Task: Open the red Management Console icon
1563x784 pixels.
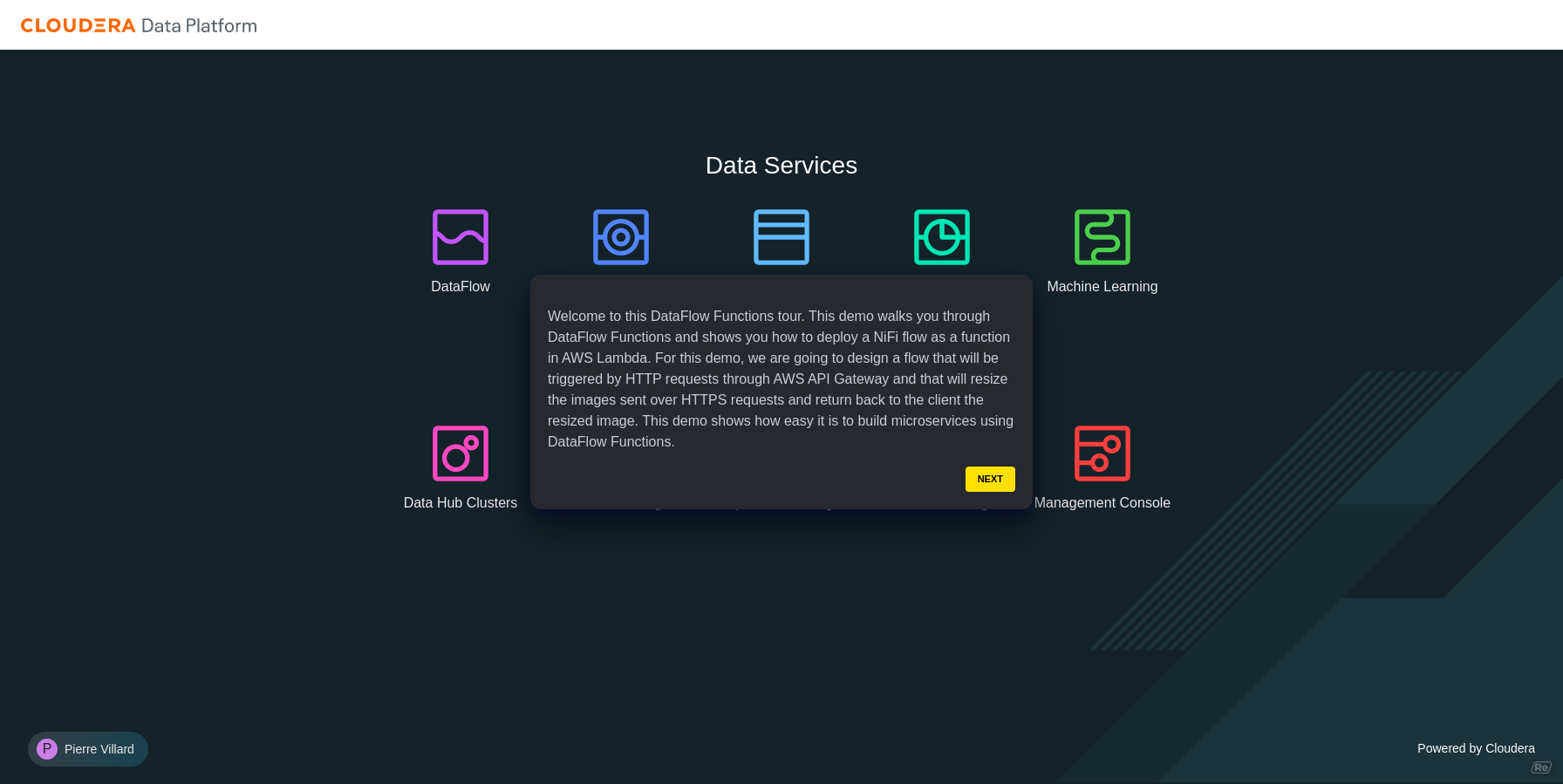Action: pyautogui.click(x=1102, y=453)
